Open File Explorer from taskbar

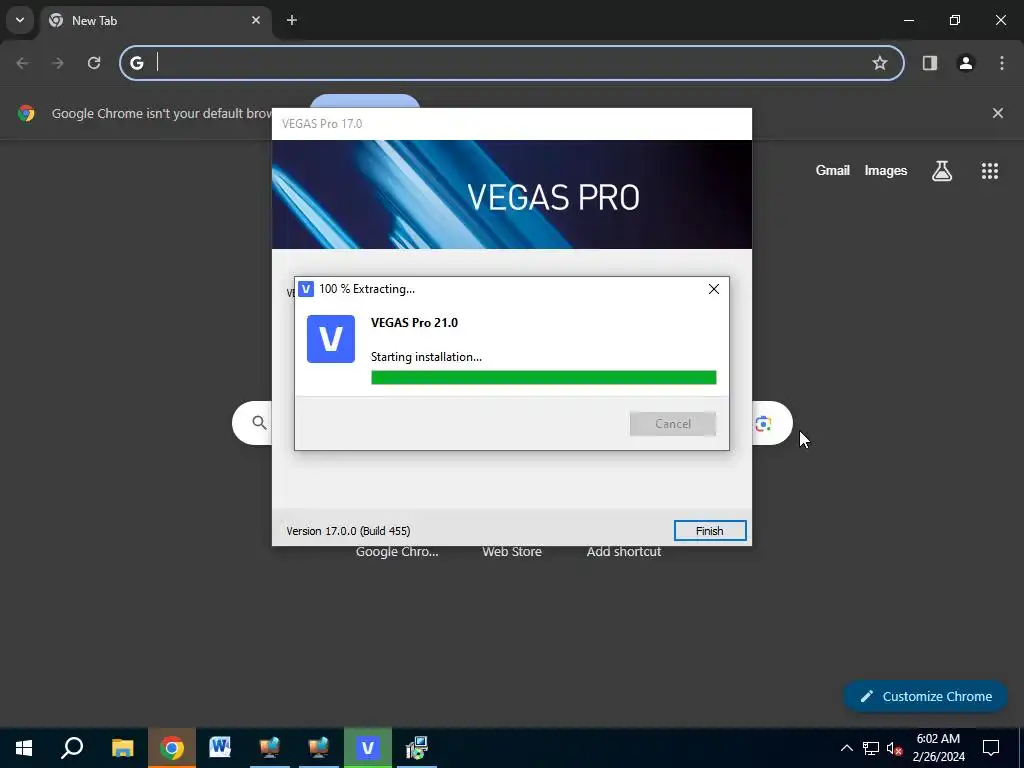point(122,748)
